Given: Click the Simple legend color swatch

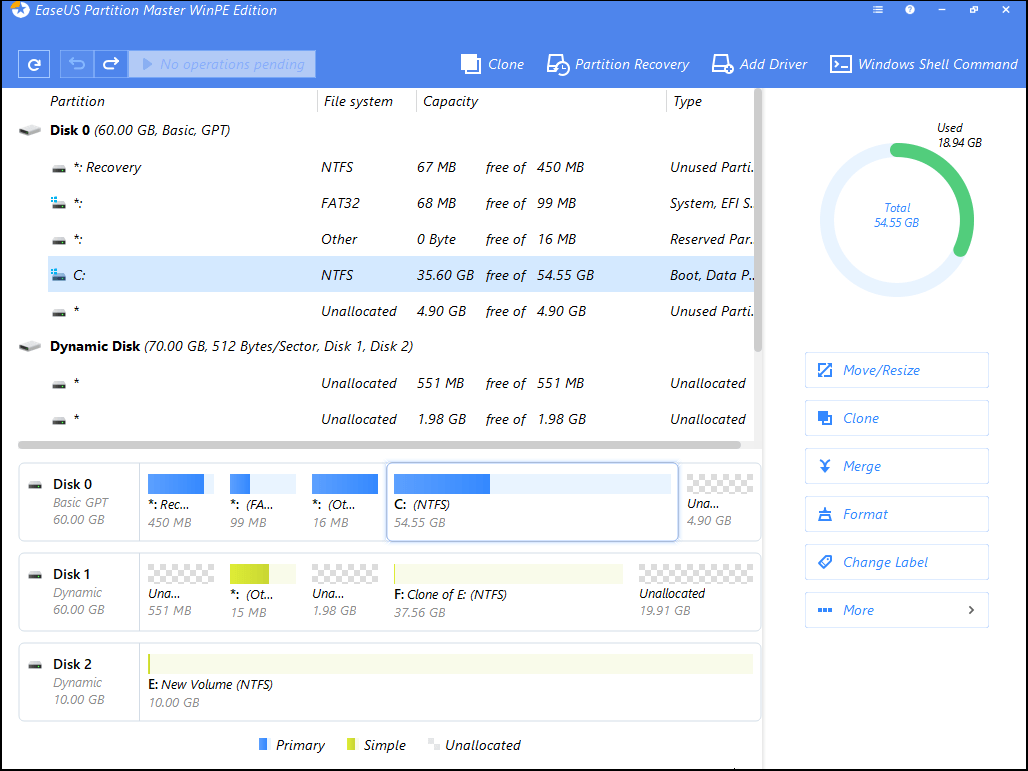Looking at the screenshot, I should point(351,744).
